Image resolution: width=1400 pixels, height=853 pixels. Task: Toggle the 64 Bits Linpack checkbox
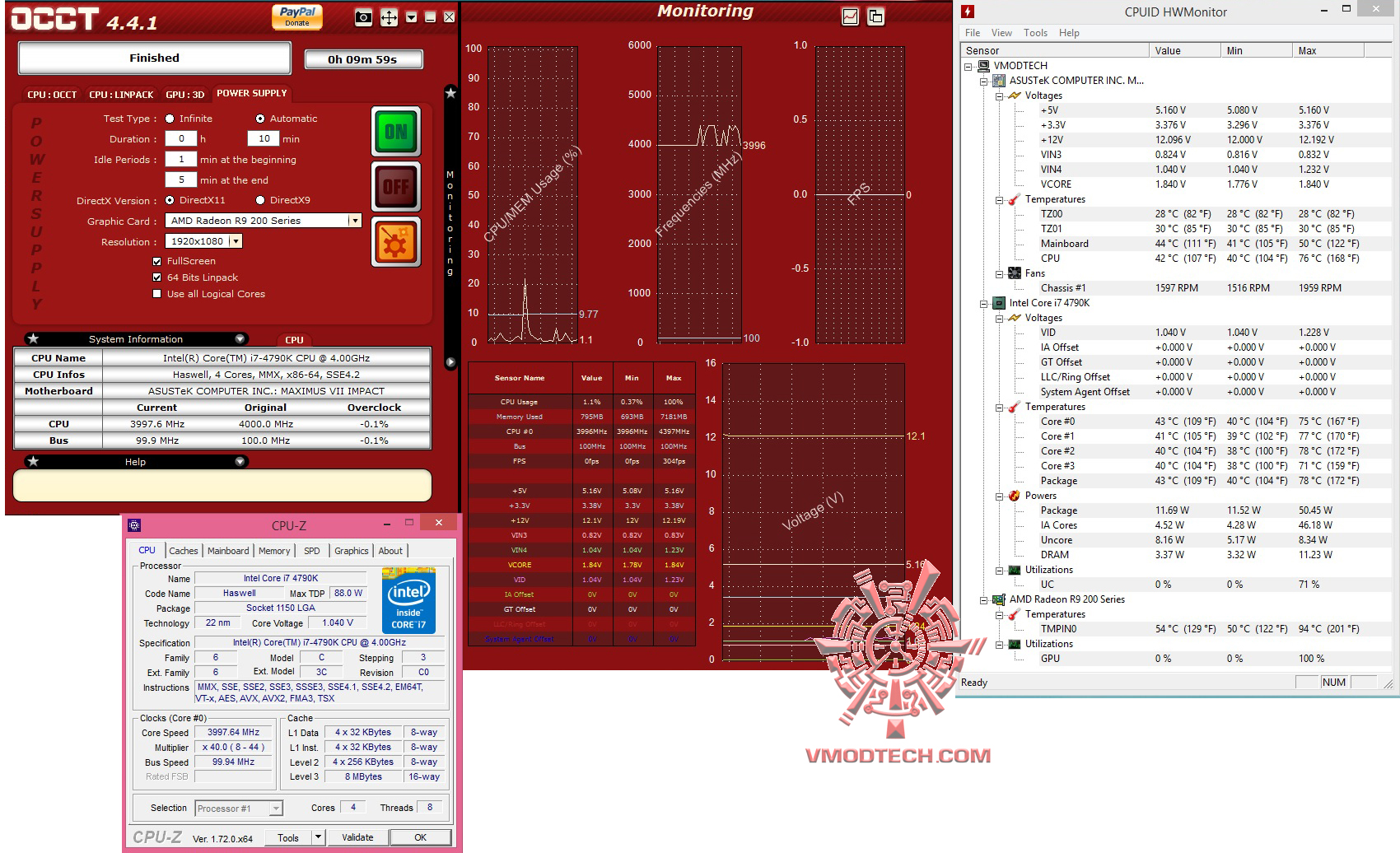157,277
